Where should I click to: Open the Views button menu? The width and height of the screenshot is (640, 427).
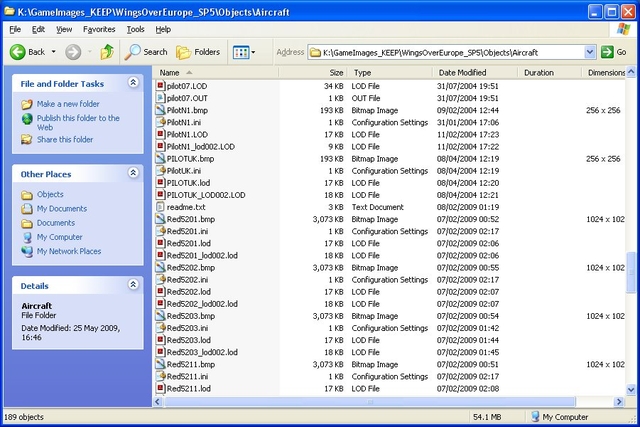coord(244,52)
